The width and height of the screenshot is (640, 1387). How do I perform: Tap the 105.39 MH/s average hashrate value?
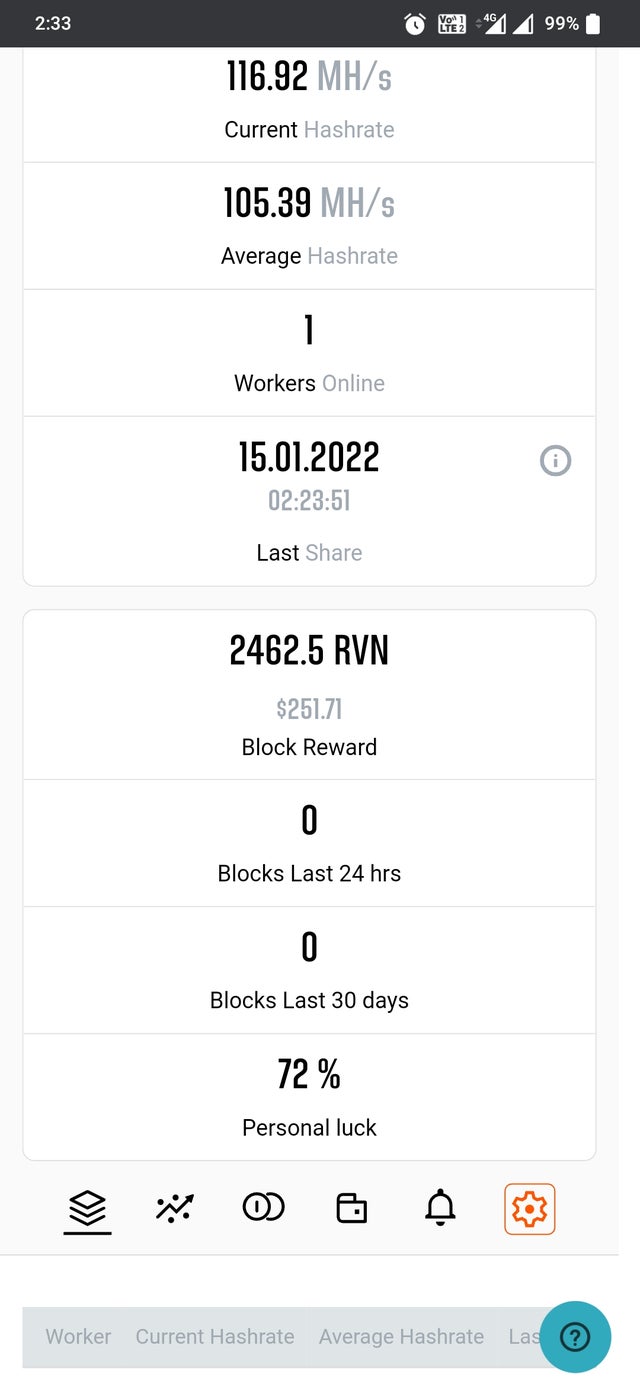pyautogui.click(x=309, y=203)
